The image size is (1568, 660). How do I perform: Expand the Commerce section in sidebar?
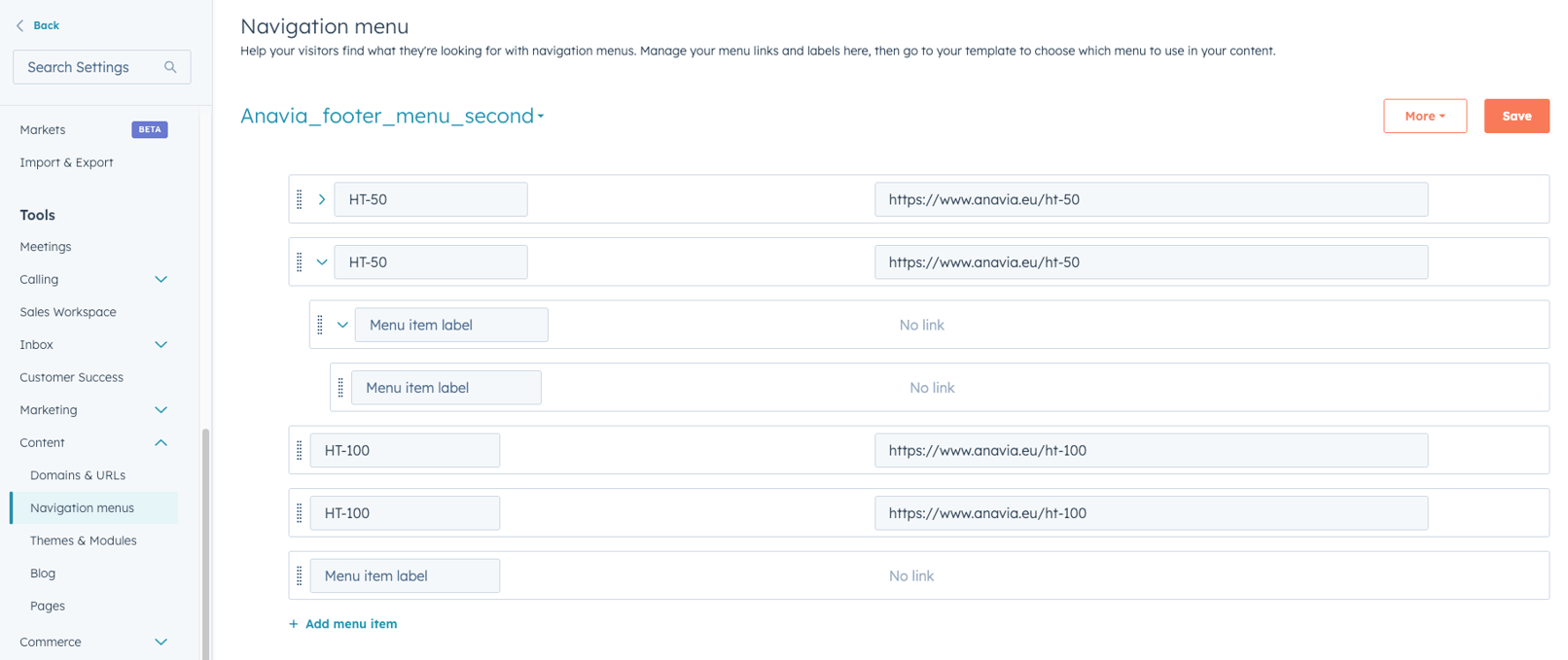tap(161, 643)
